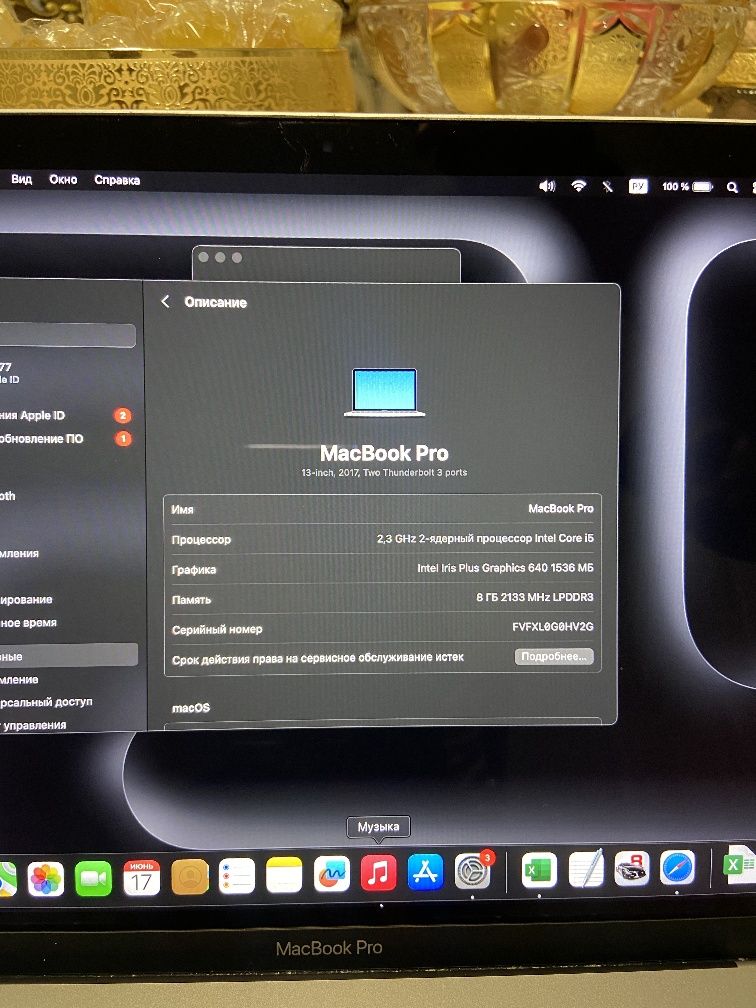Viewport: 756px width, 1008px height.
Task: Open the Вид menu
Action: (21, 179)
